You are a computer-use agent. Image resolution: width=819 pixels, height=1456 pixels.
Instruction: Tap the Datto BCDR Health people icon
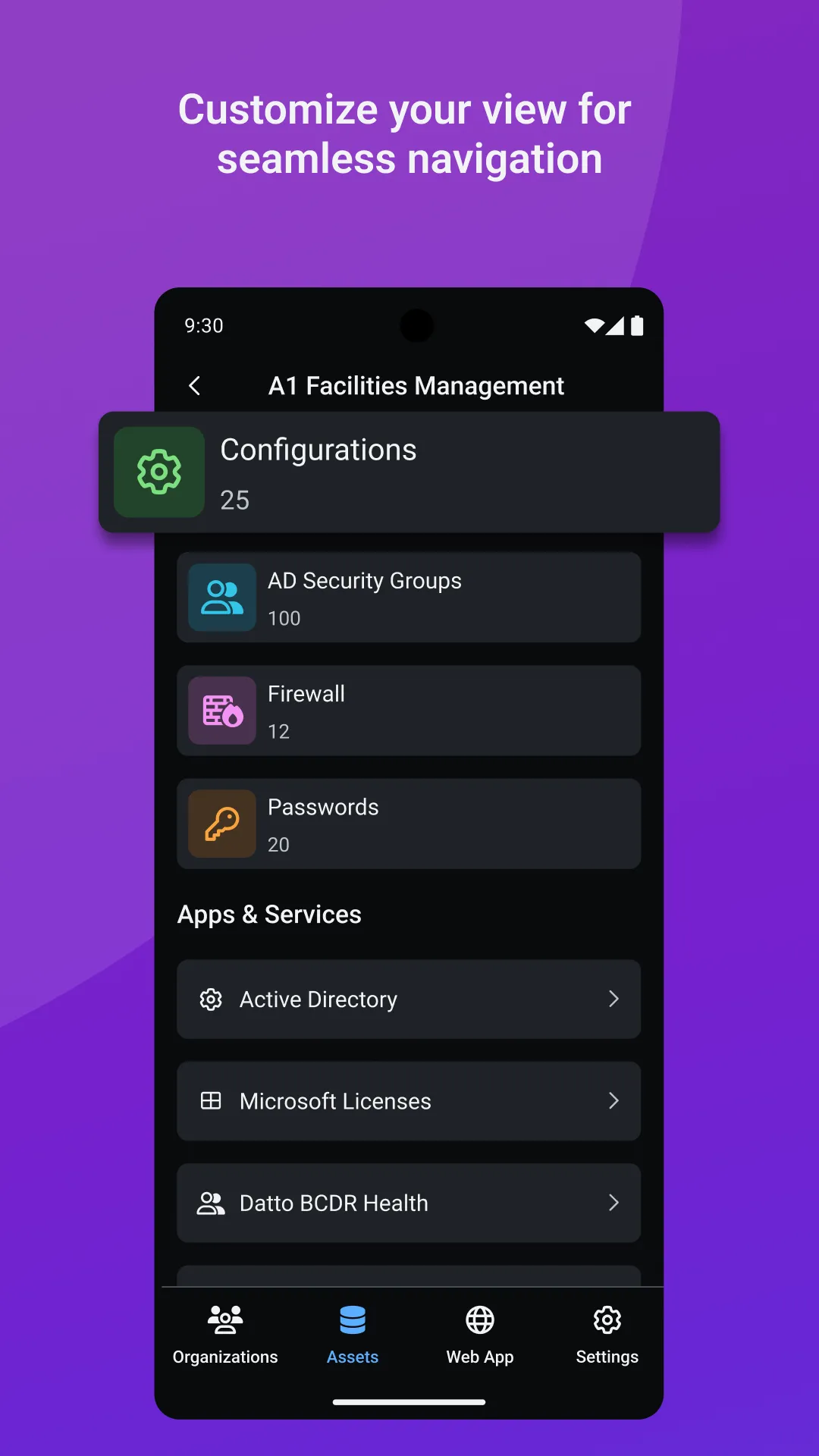click(x=211, y=1203)
